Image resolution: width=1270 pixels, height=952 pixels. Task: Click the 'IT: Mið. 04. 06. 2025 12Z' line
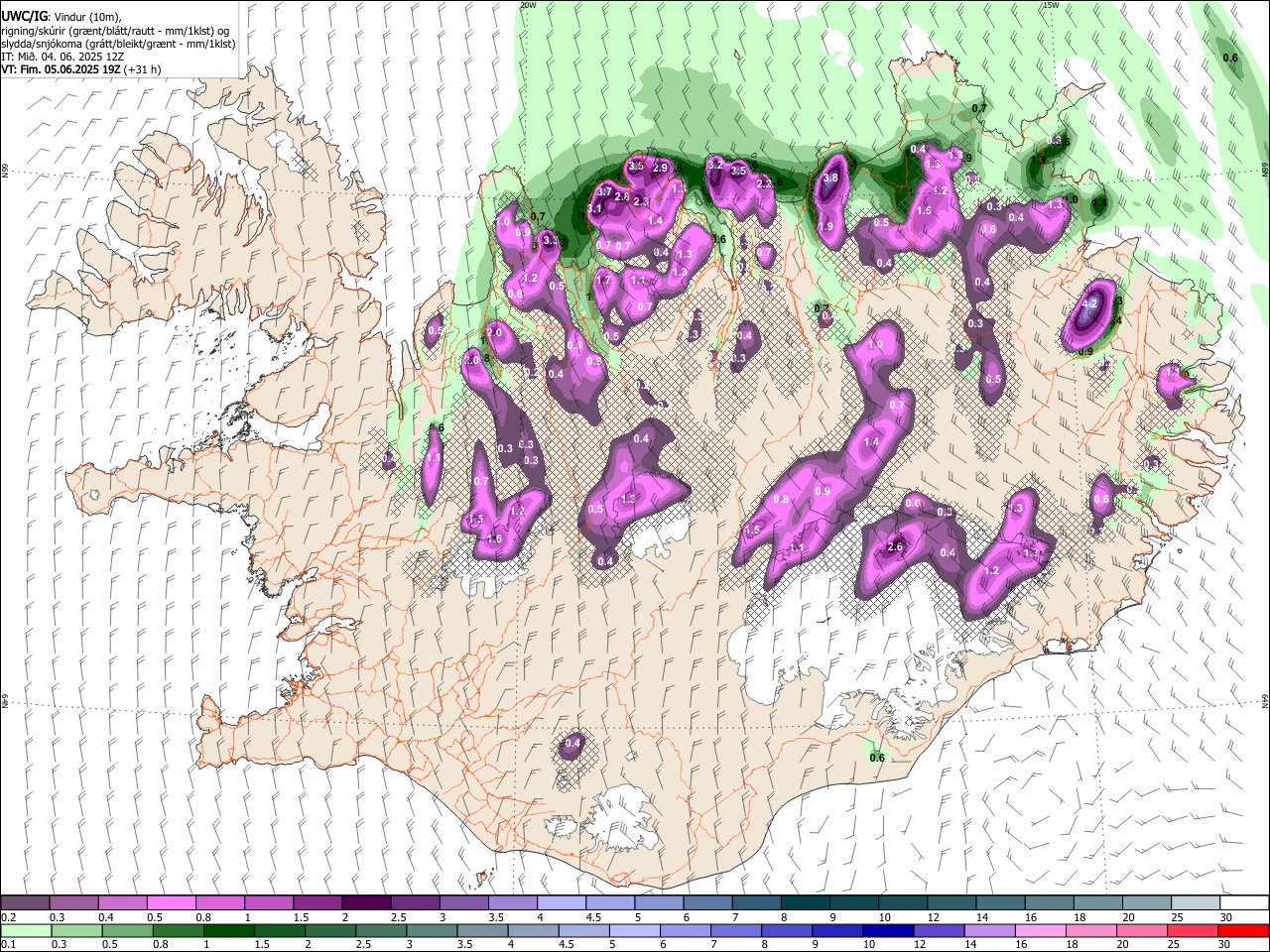pyautogui.click(x=63, y=57)
